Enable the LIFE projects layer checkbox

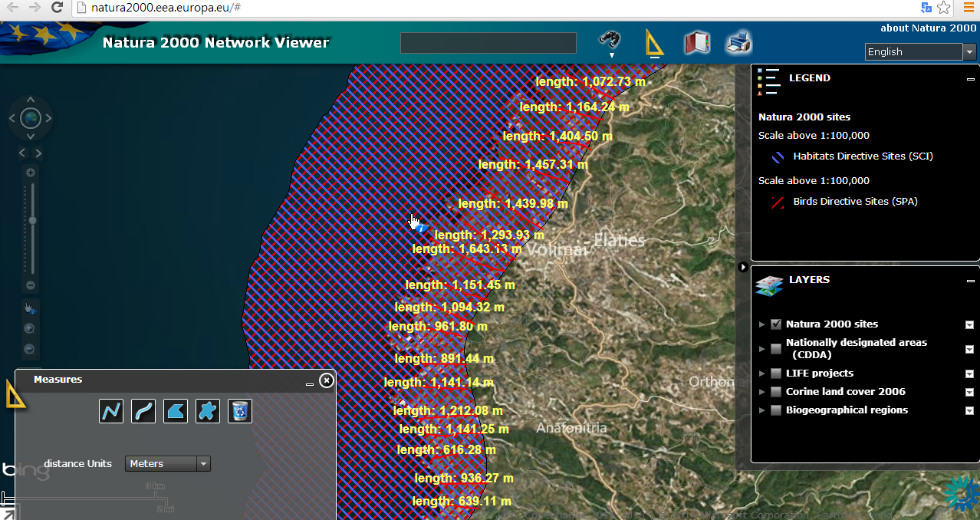[776, 373]
